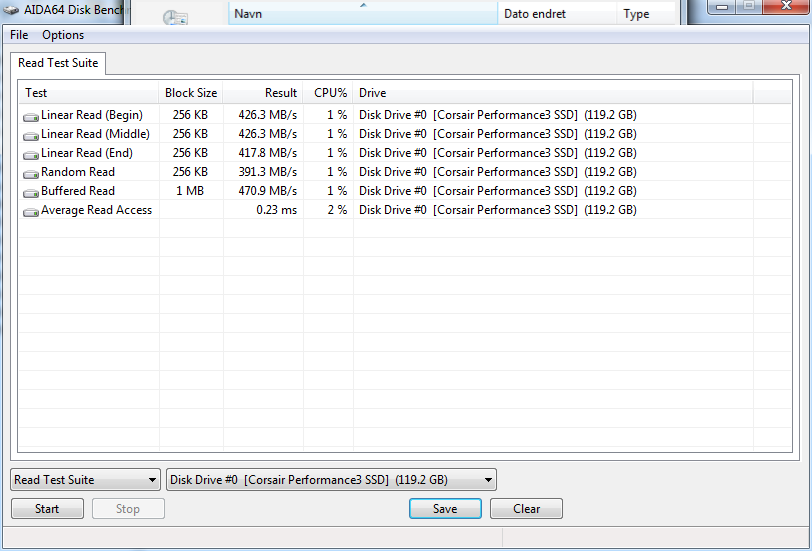Sort by the Block Size column header

[191, 93]
